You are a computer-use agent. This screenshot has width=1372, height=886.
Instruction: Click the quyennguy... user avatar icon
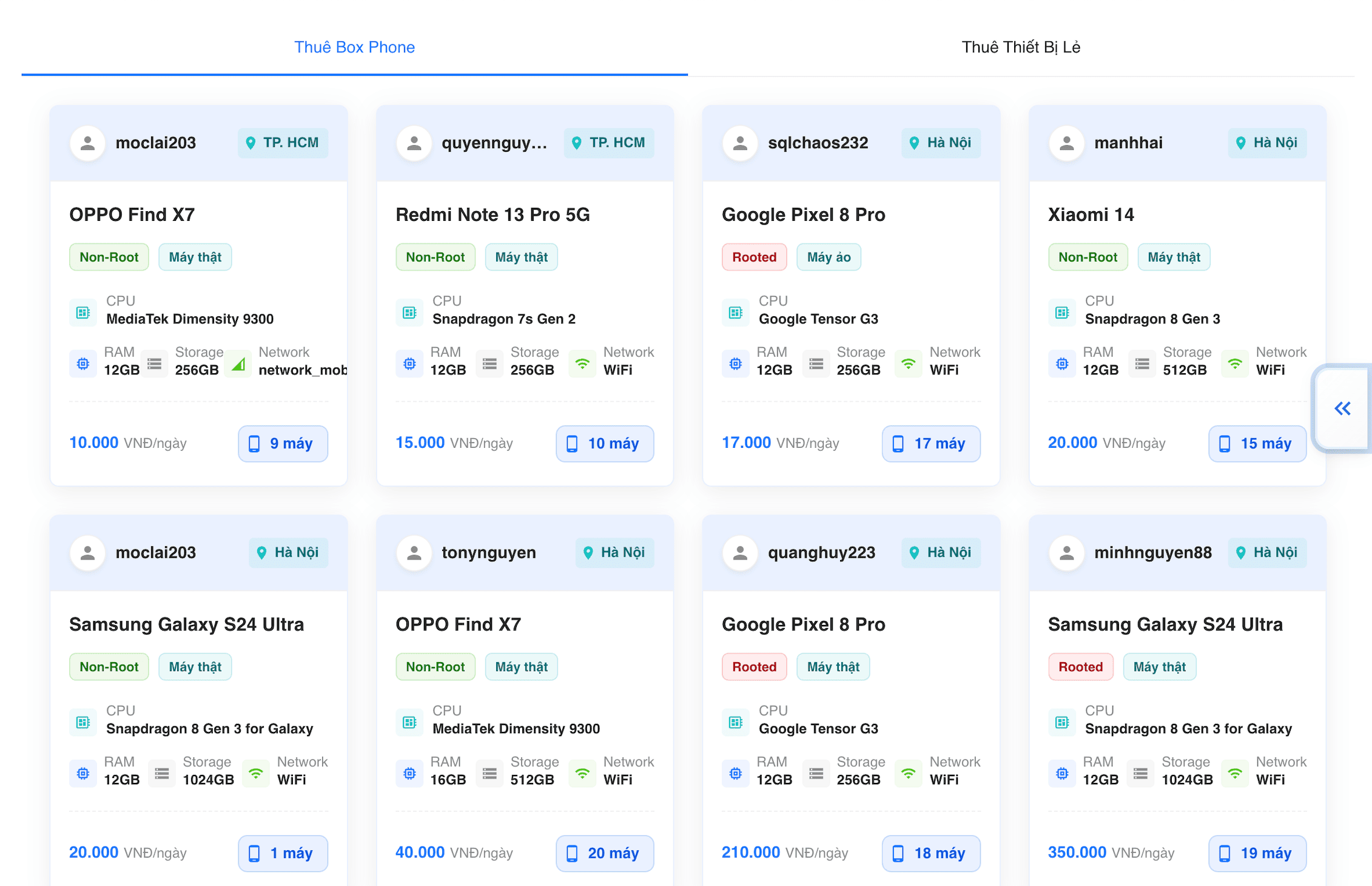coord(414,143)
